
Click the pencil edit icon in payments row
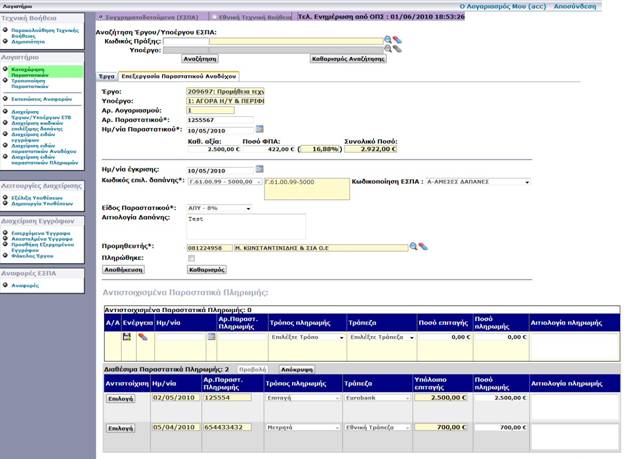[142, 338]
